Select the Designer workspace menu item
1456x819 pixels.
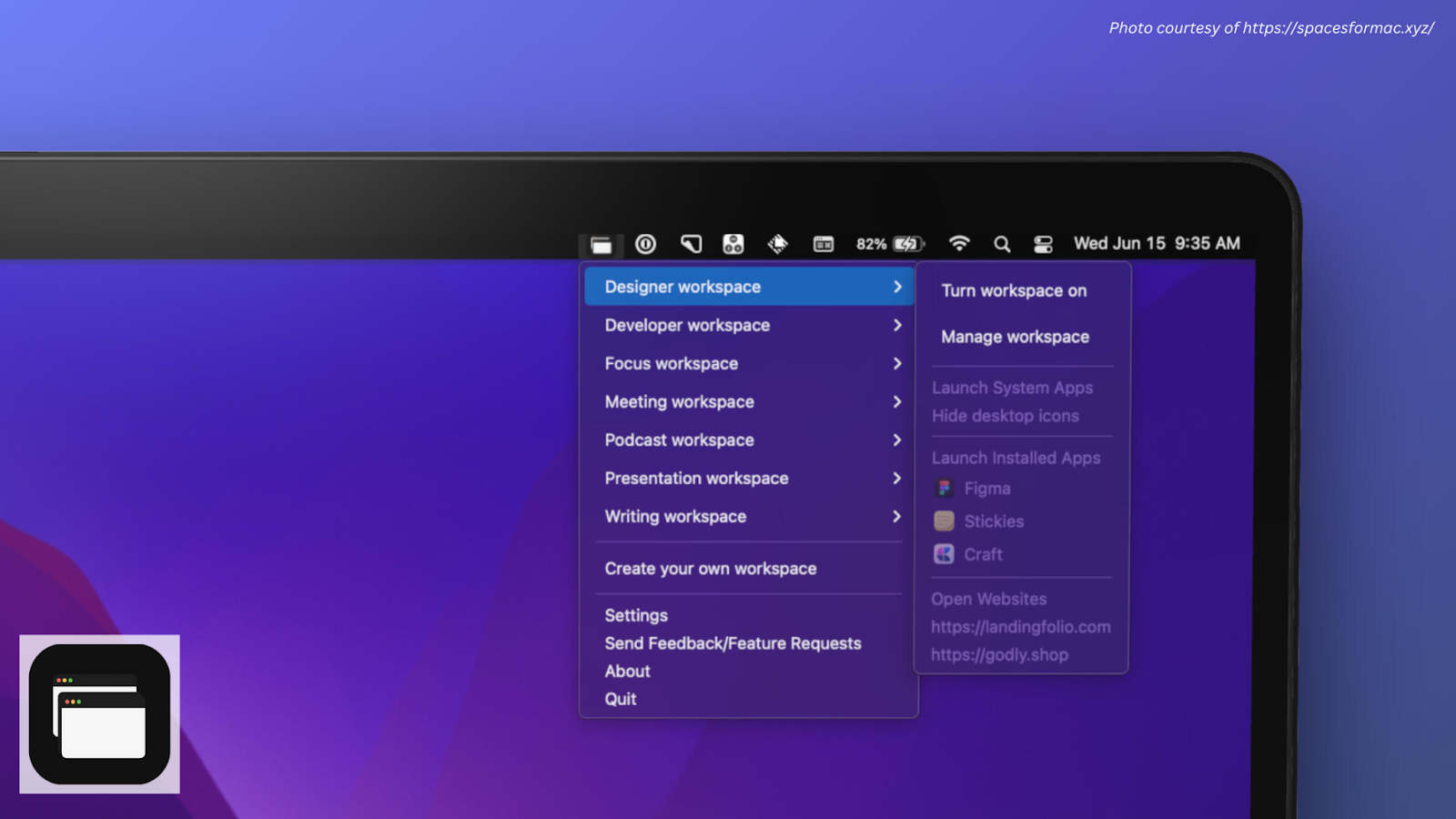pyautogui.click(x=749, y=287)
